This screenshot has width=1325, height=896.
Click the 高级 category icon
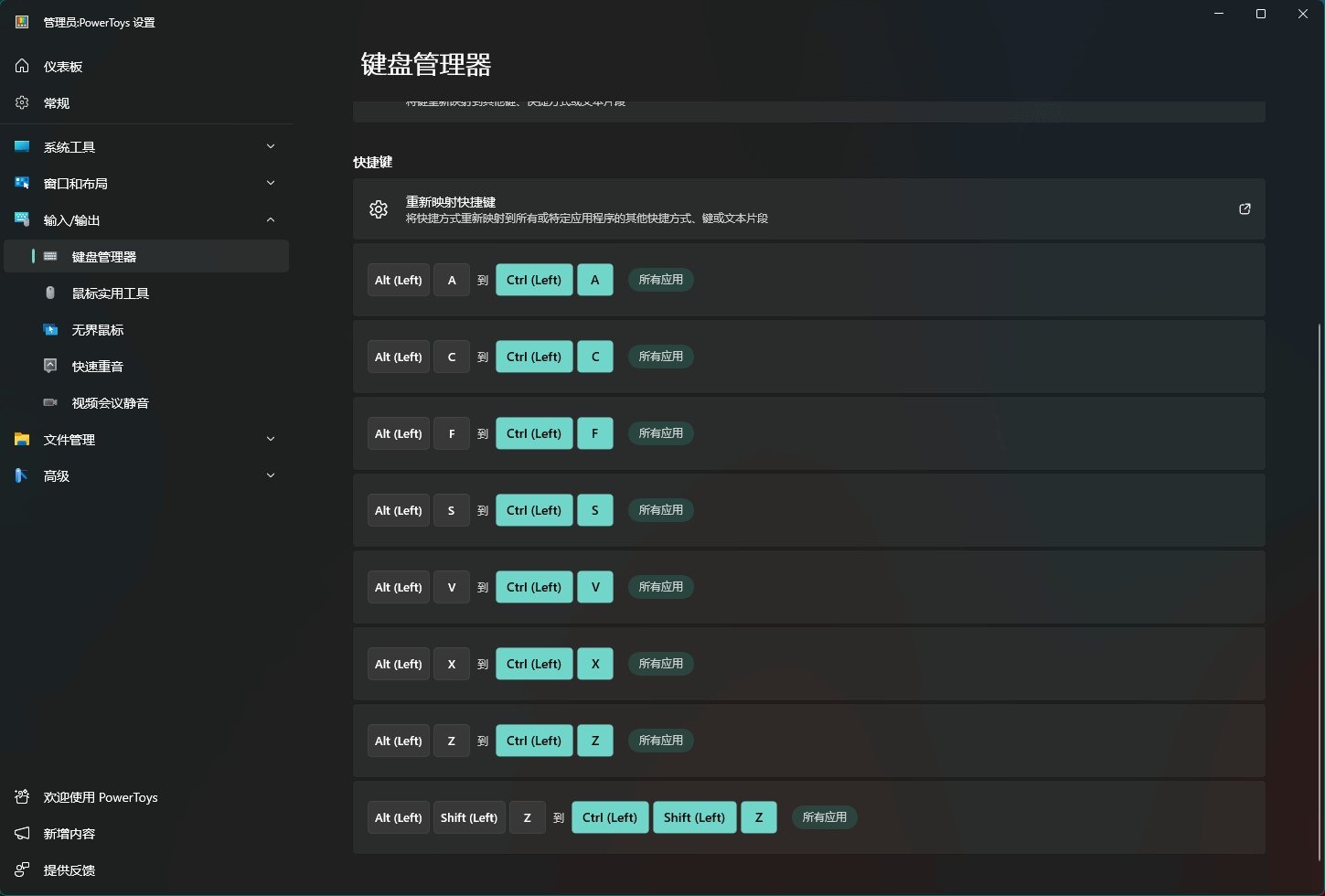click(x=22, y=475)
